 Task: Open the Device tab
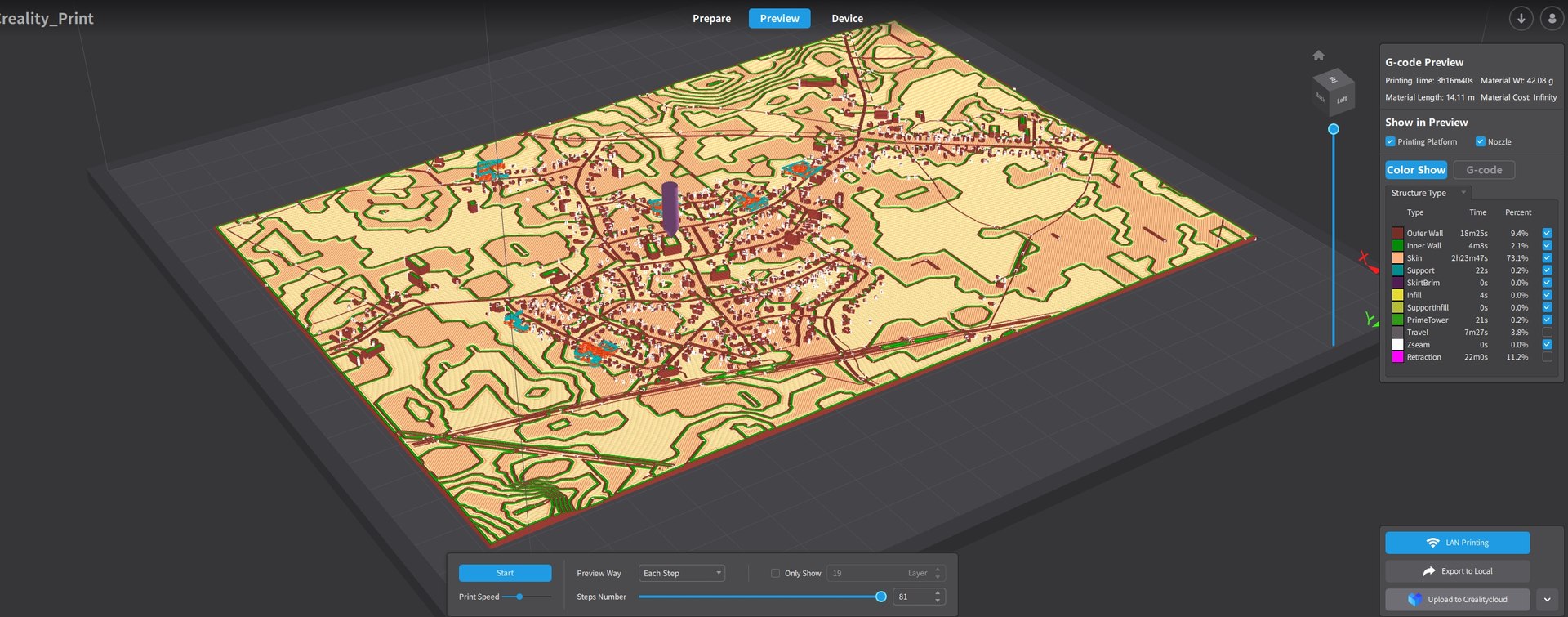pyautogui.click(x=847, y=18)
